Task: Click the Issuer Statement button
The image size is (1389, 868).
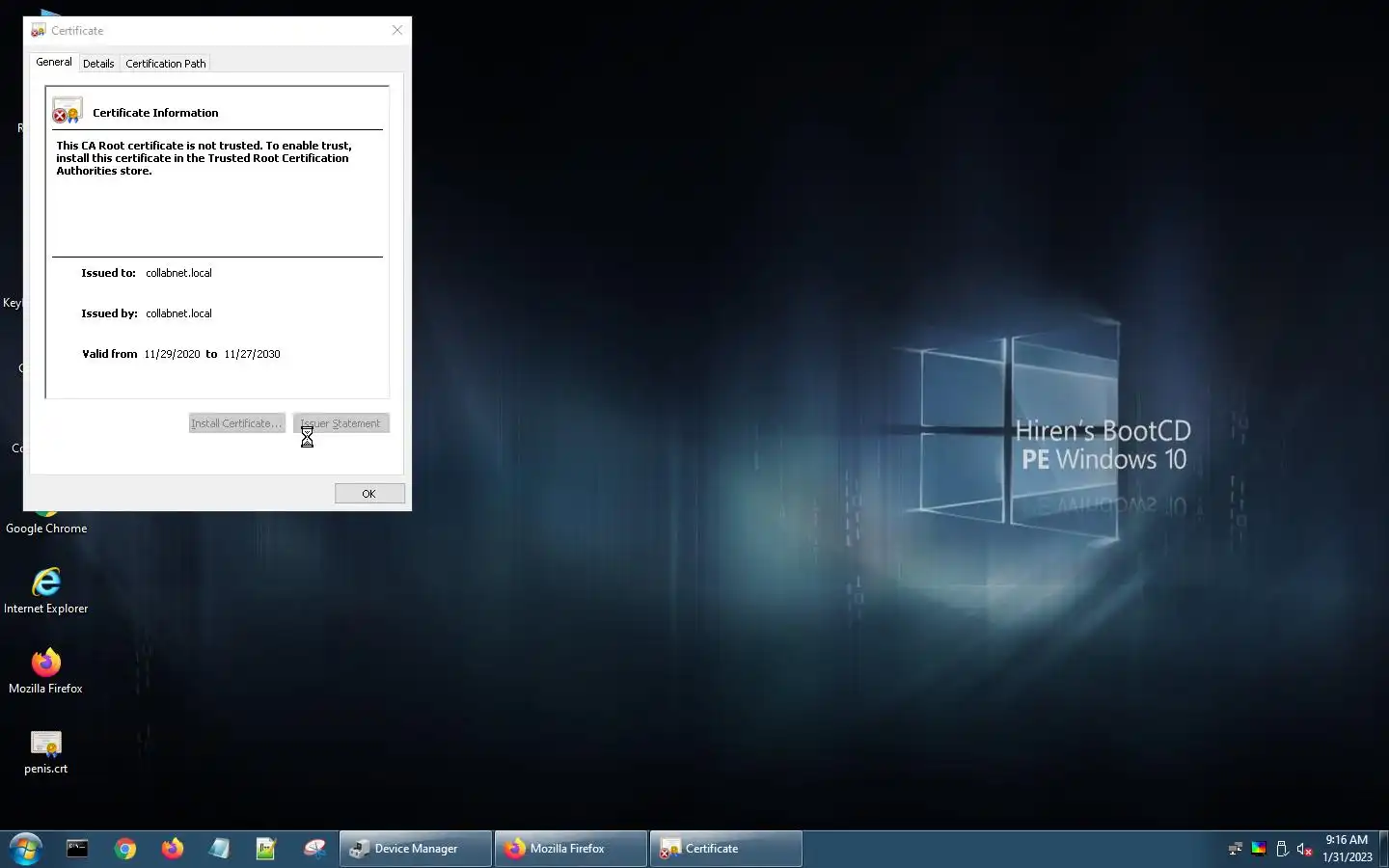Action: coord(341,423)
